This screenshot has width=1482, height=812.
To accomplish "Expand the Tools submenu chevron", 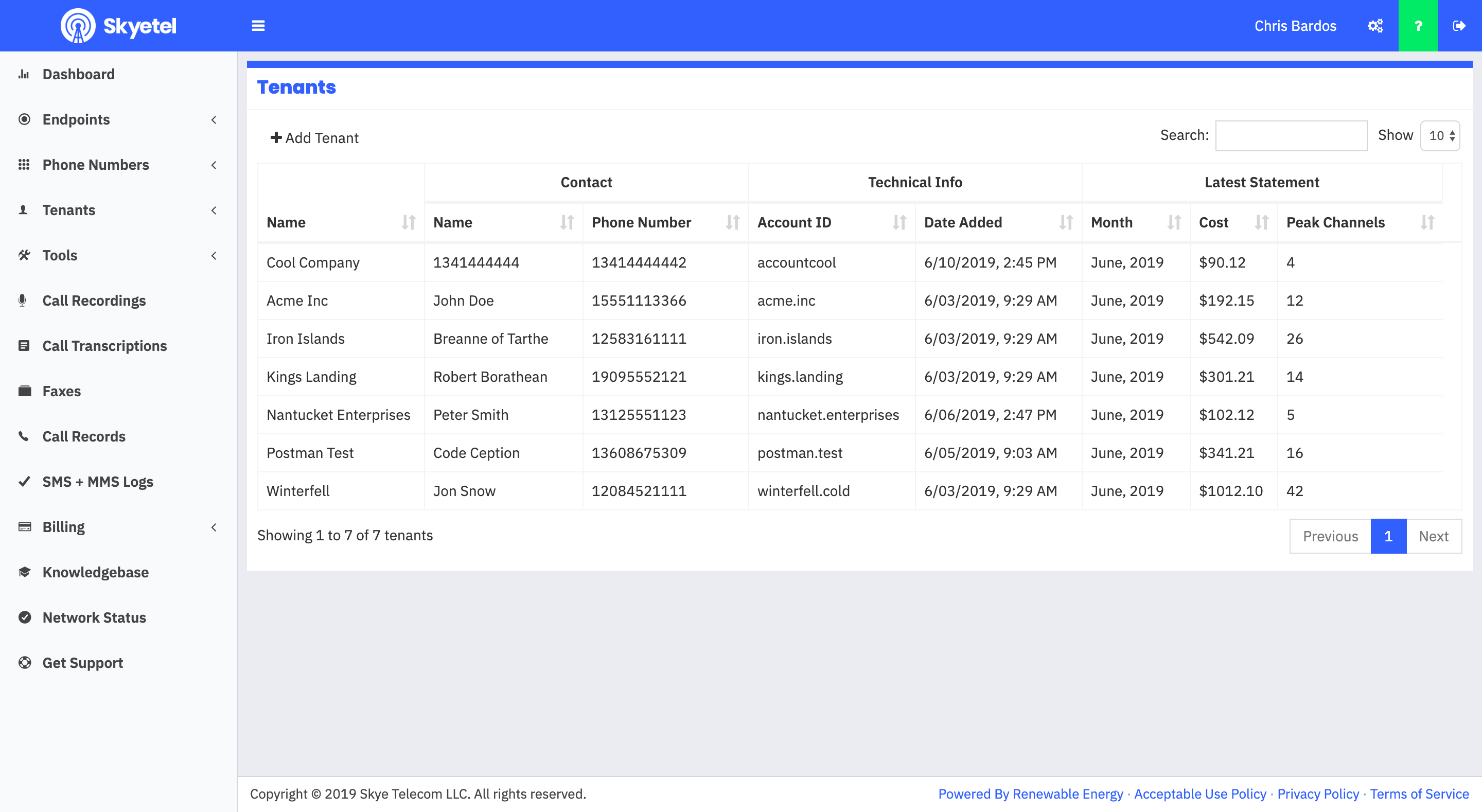I will [214, 256].
